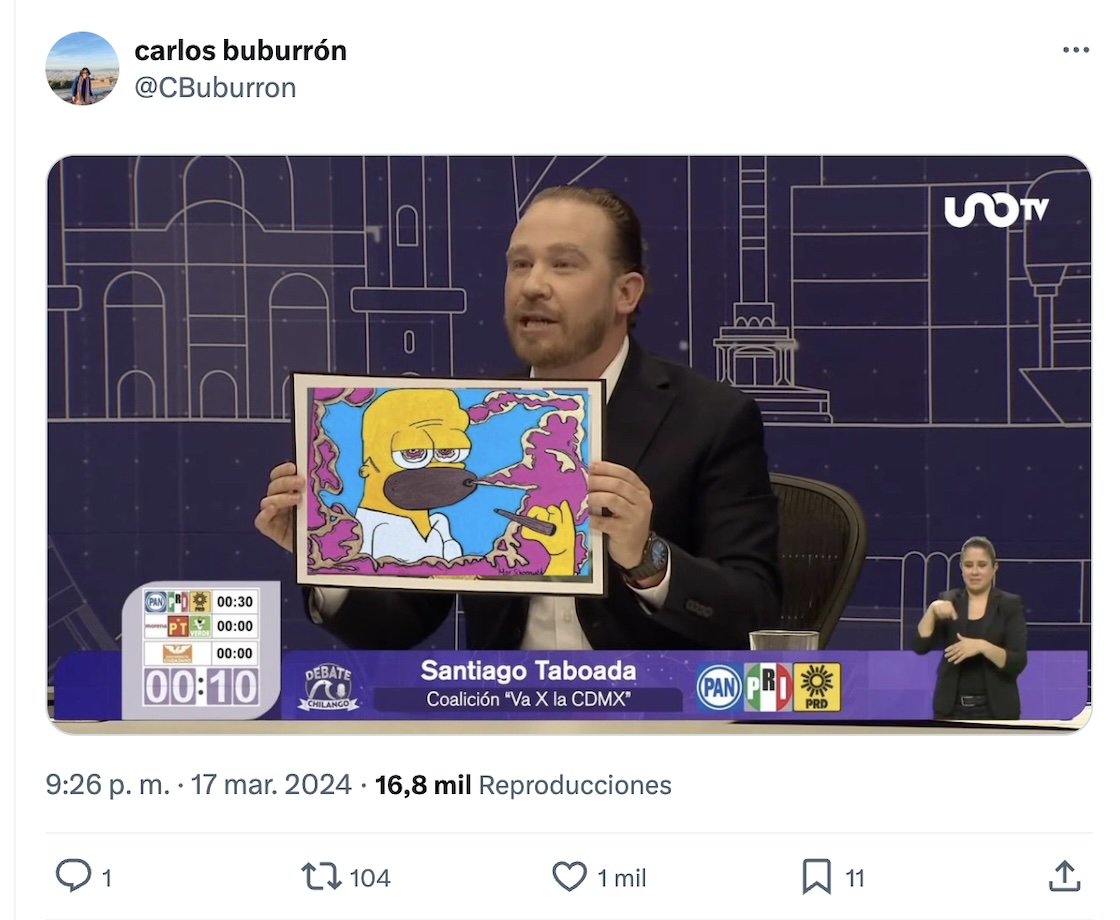
Task: Open the 17 mar. 2024 date link
Action: (x=271, y=785)
